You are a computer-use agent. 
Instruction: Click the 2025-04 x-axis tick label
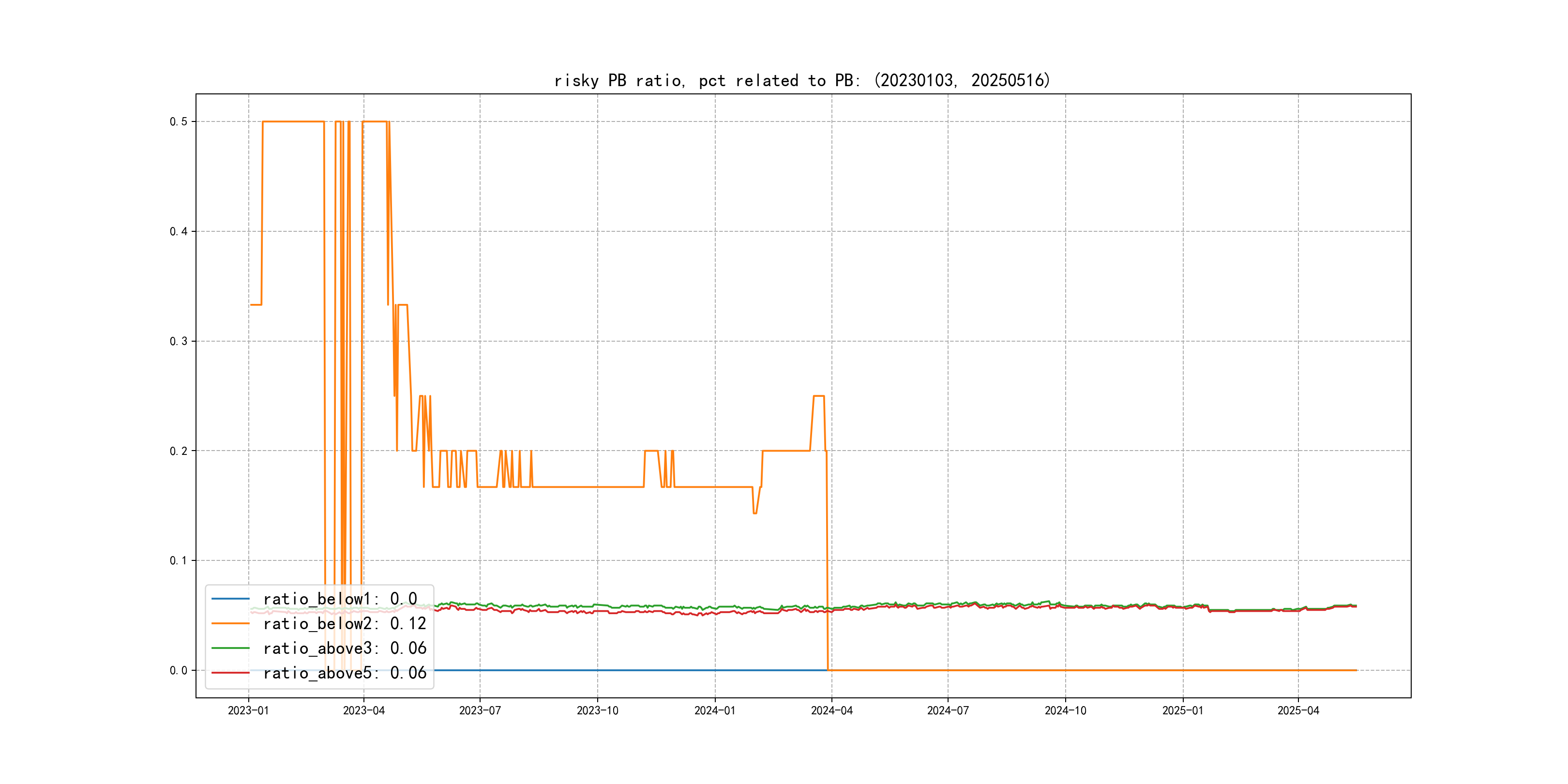[x=1298, y=710]
